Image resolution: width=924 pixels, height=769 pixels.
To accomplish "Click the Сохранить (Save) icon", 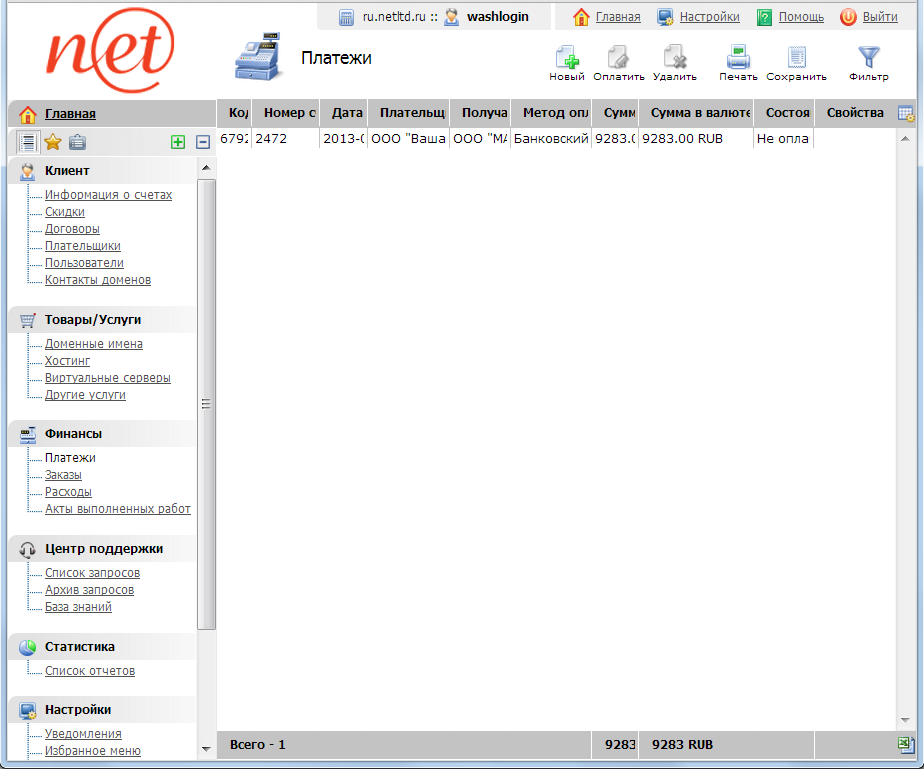I will (x=796, y=60).
